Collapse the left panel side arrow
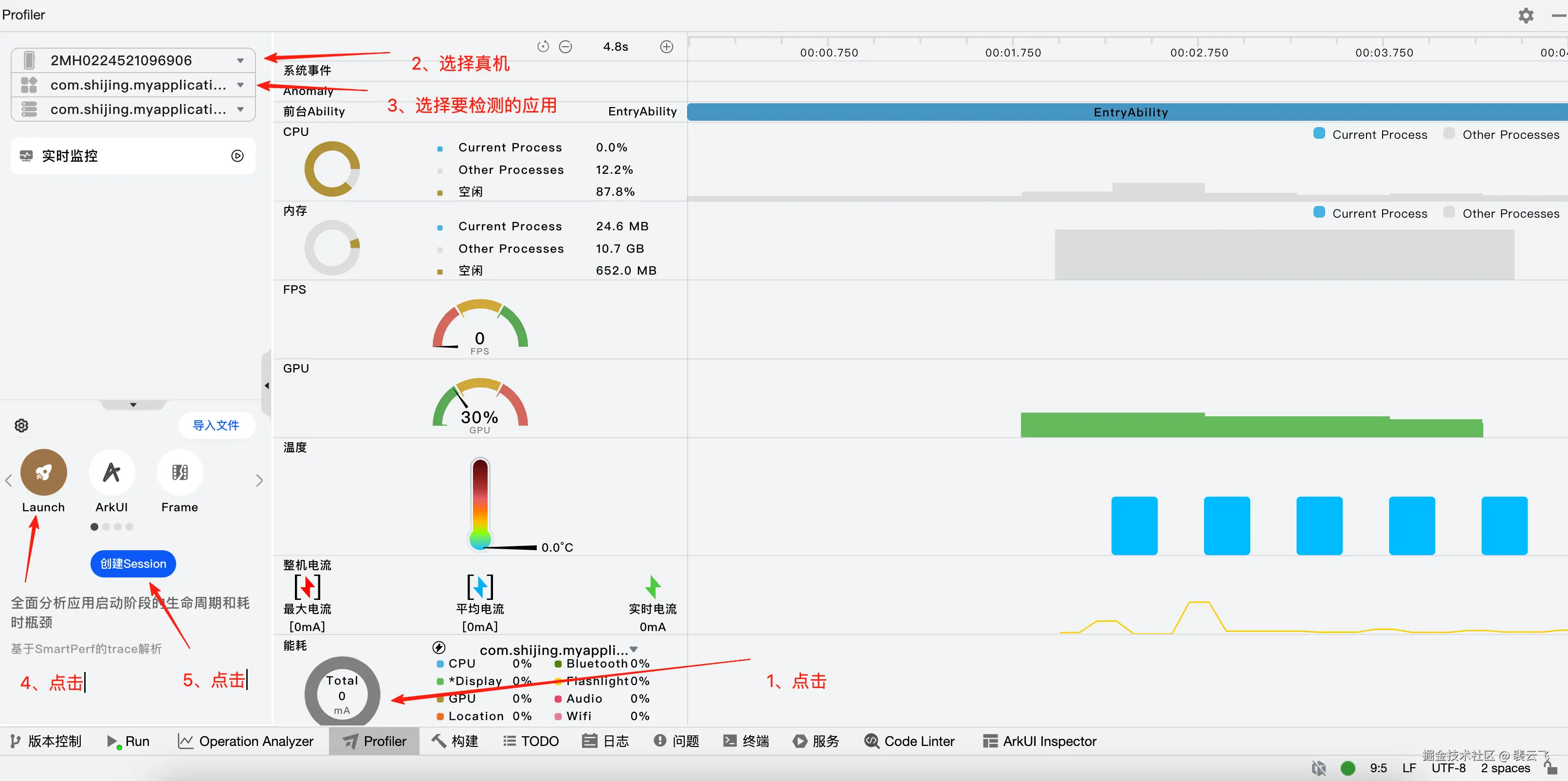 (x=267, y=386)
